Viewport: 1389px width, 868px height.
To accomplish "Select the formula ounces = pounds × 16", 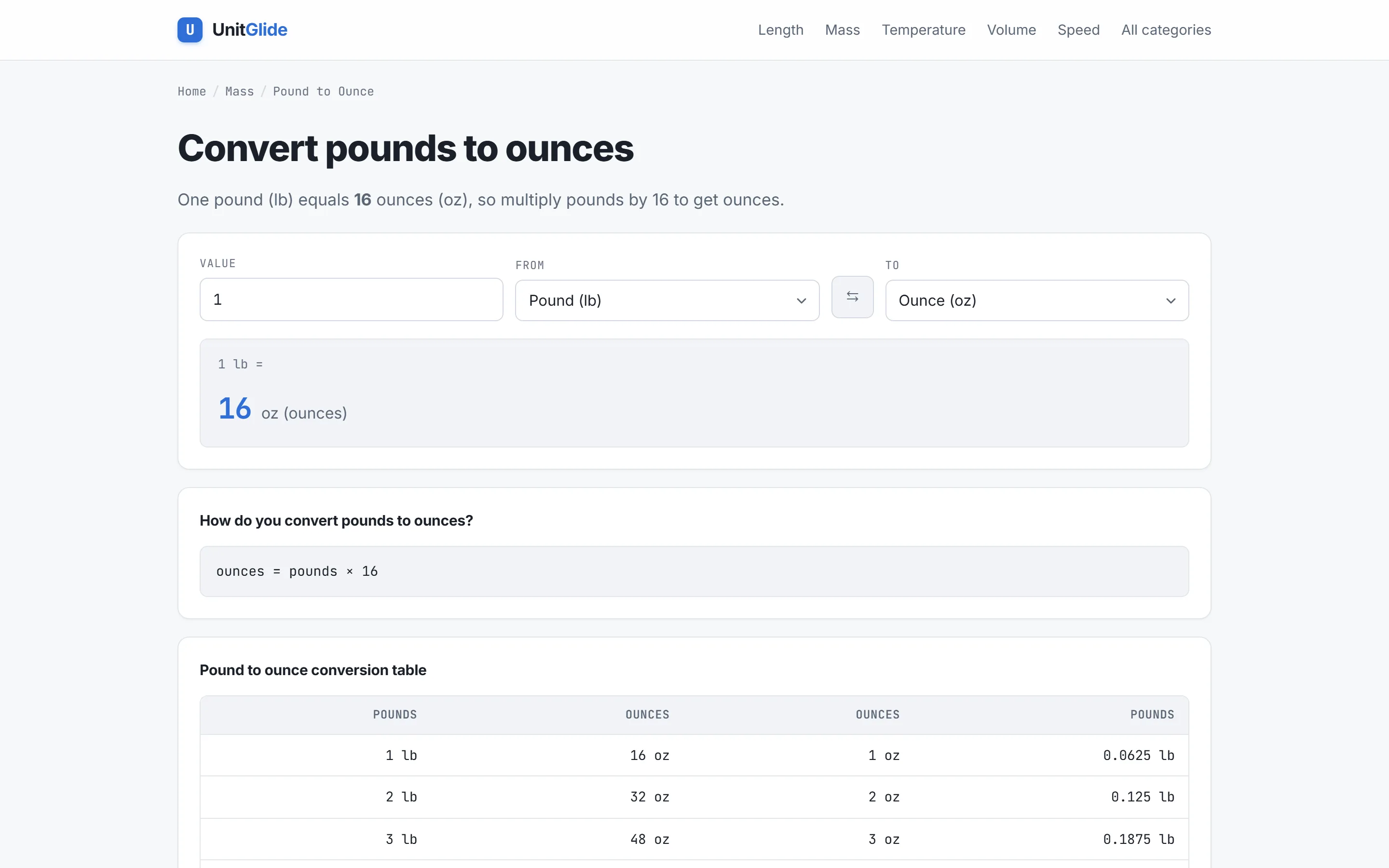I will coord(297,571).
